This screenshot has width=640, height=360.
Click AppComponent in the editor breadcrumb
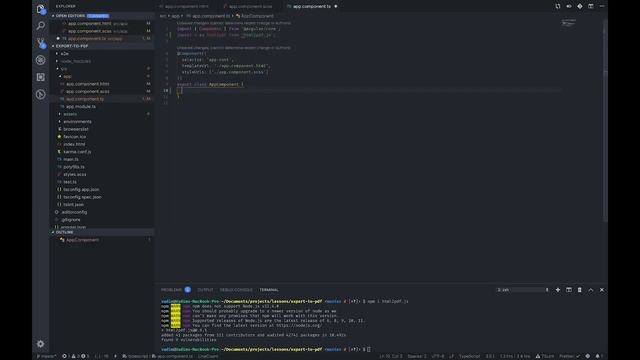(257, 16)
